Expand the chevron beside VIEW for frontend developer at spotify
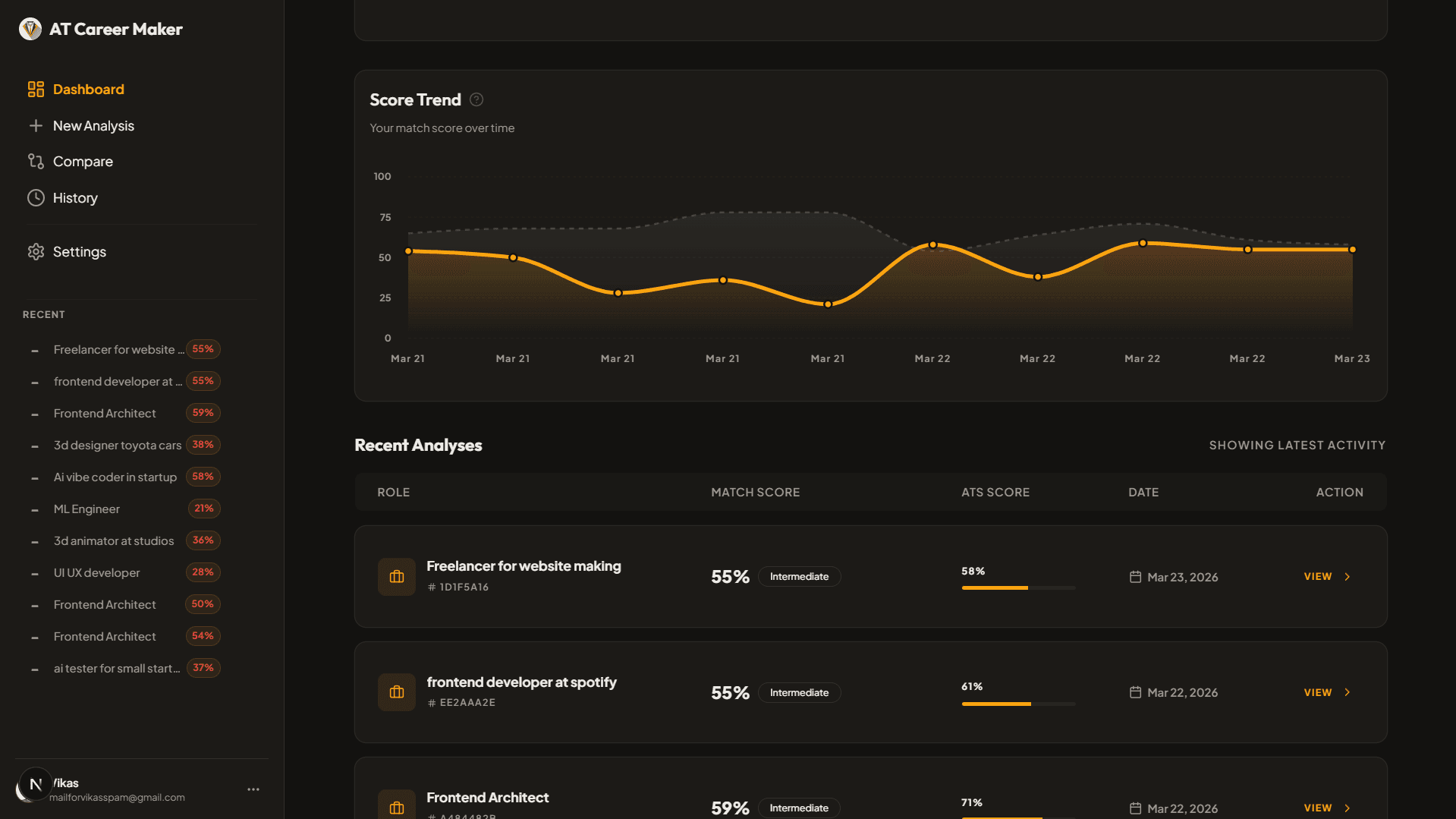 tap(1348, 692)
